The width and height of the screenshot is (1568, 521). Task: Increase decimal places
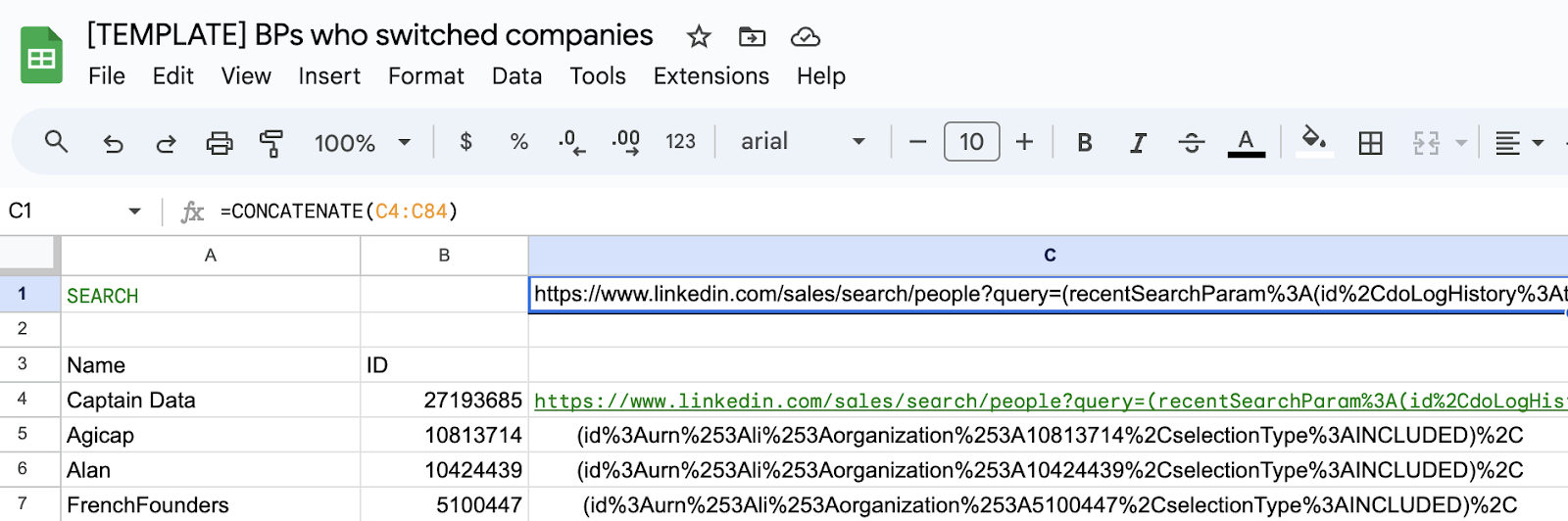tap(626, 143)
